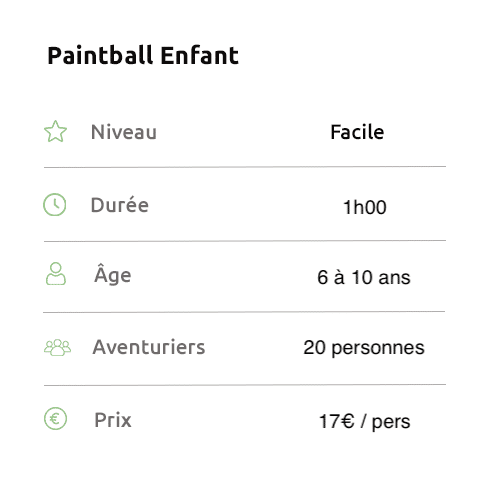Click the euro coin icon beside Prix
This screenshot has height=500, width=500.
click(55, 419)
